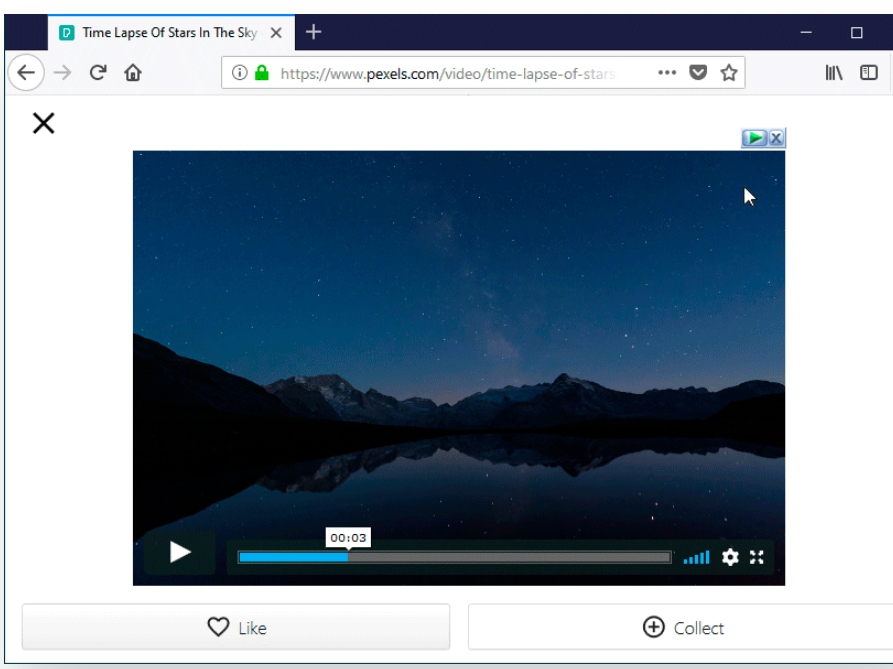Reload the current page

coord(98,73)
